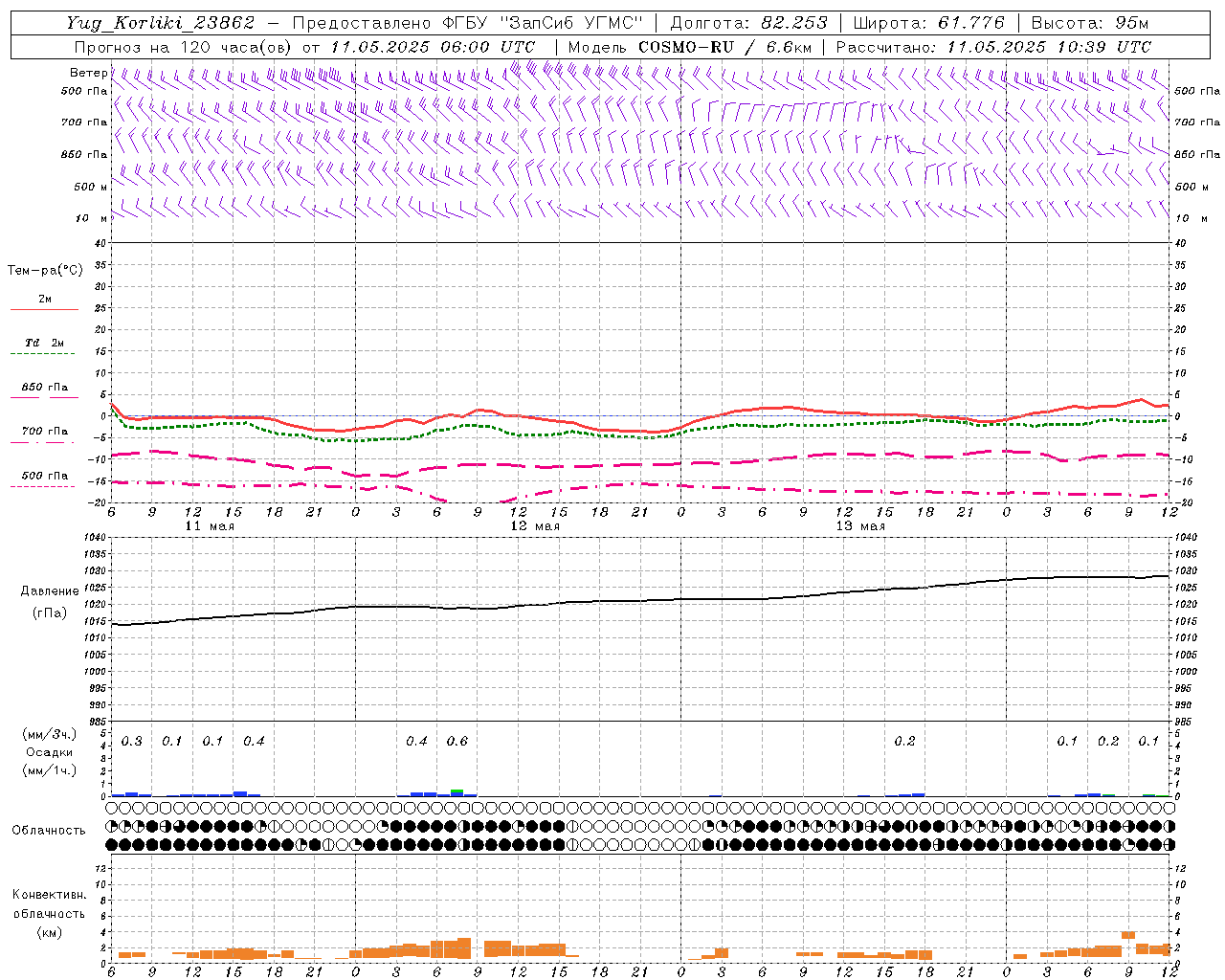
Task: Select the Широта: 61.776 header field
Action: pyautogui.click(x=928, y=23)
